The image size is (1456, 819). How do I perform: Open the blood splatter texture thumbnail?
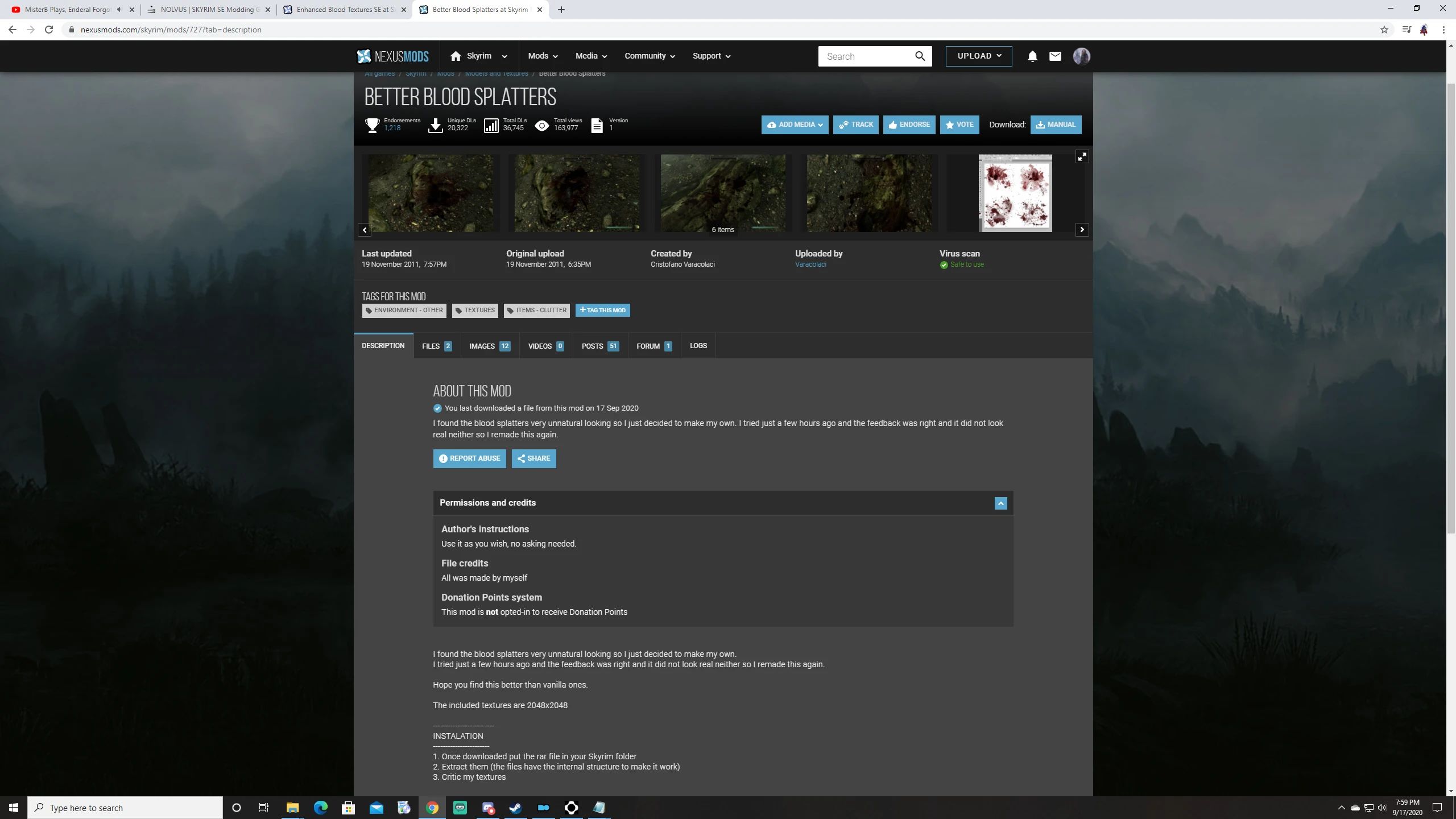pyautogui.click(x=1015, y=192)
